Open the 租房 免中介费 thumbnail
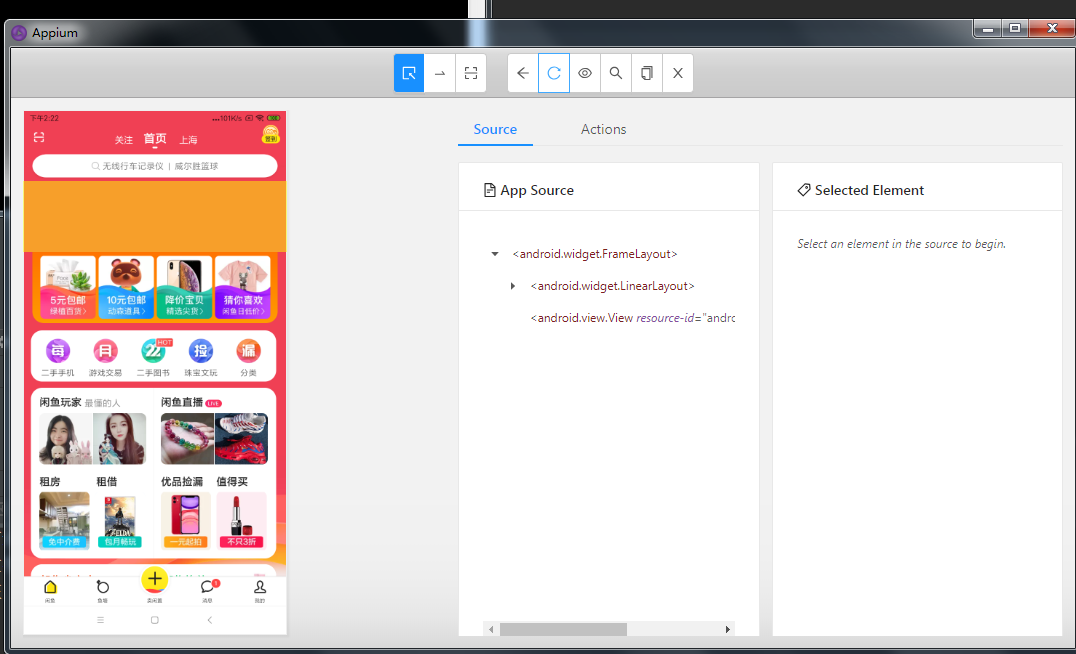Image resolution: width=1076 pixels, height=654 pixels. [65, 519]
